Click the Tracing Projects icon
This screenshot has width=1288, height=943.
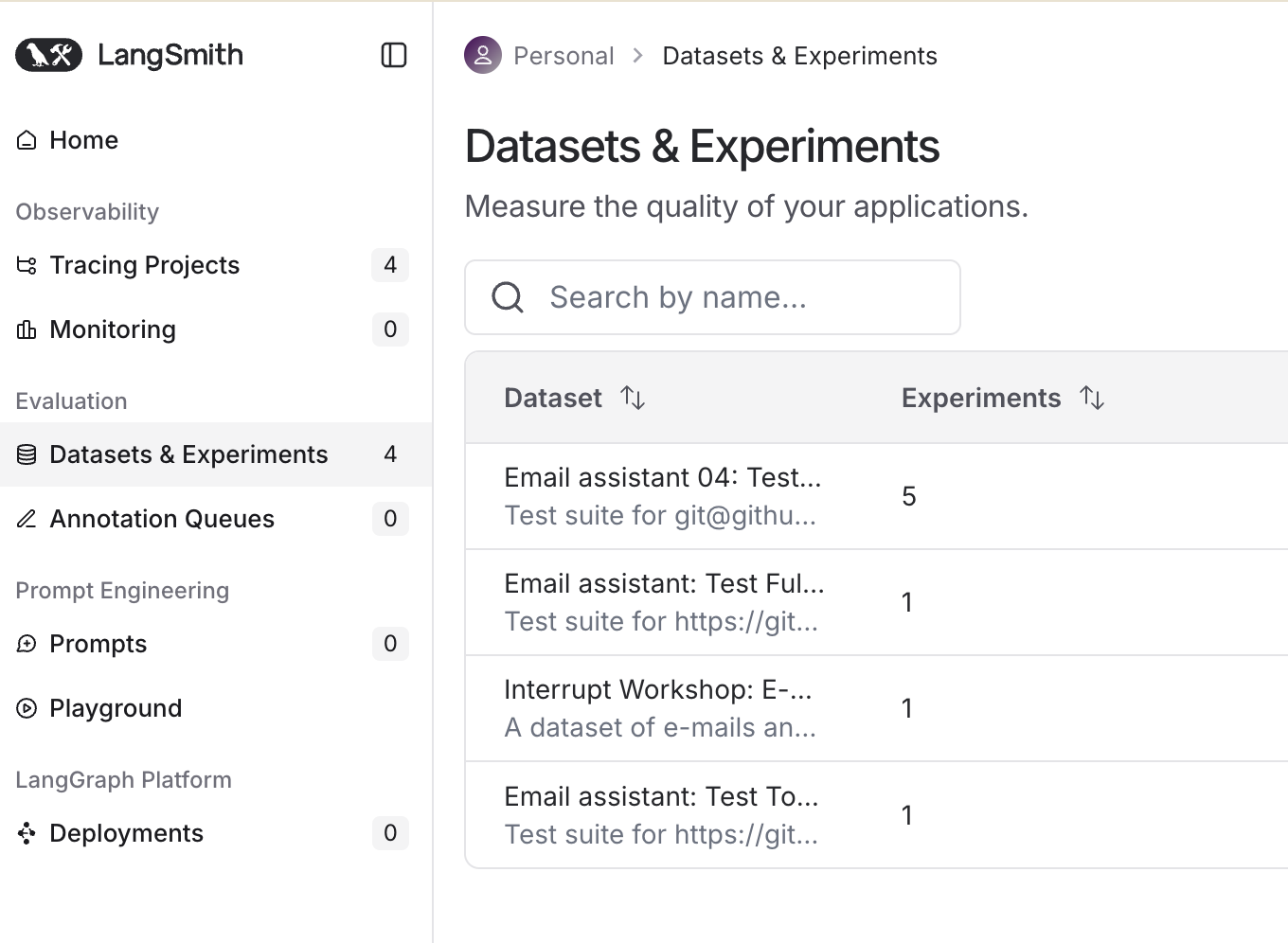click(27, 265)
